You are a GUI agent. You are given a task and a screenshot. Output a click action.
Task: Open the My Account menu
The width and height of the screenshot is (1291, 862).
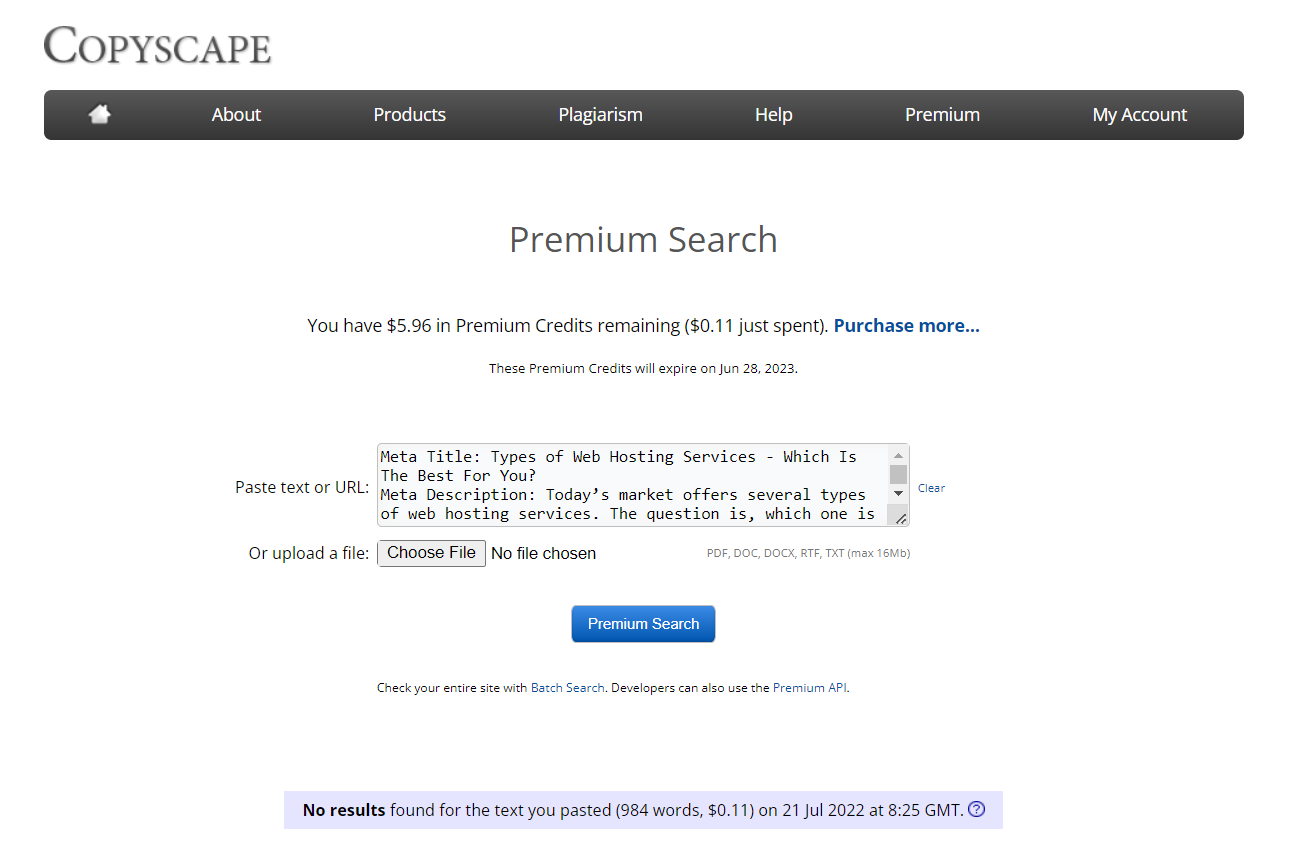1140,115
